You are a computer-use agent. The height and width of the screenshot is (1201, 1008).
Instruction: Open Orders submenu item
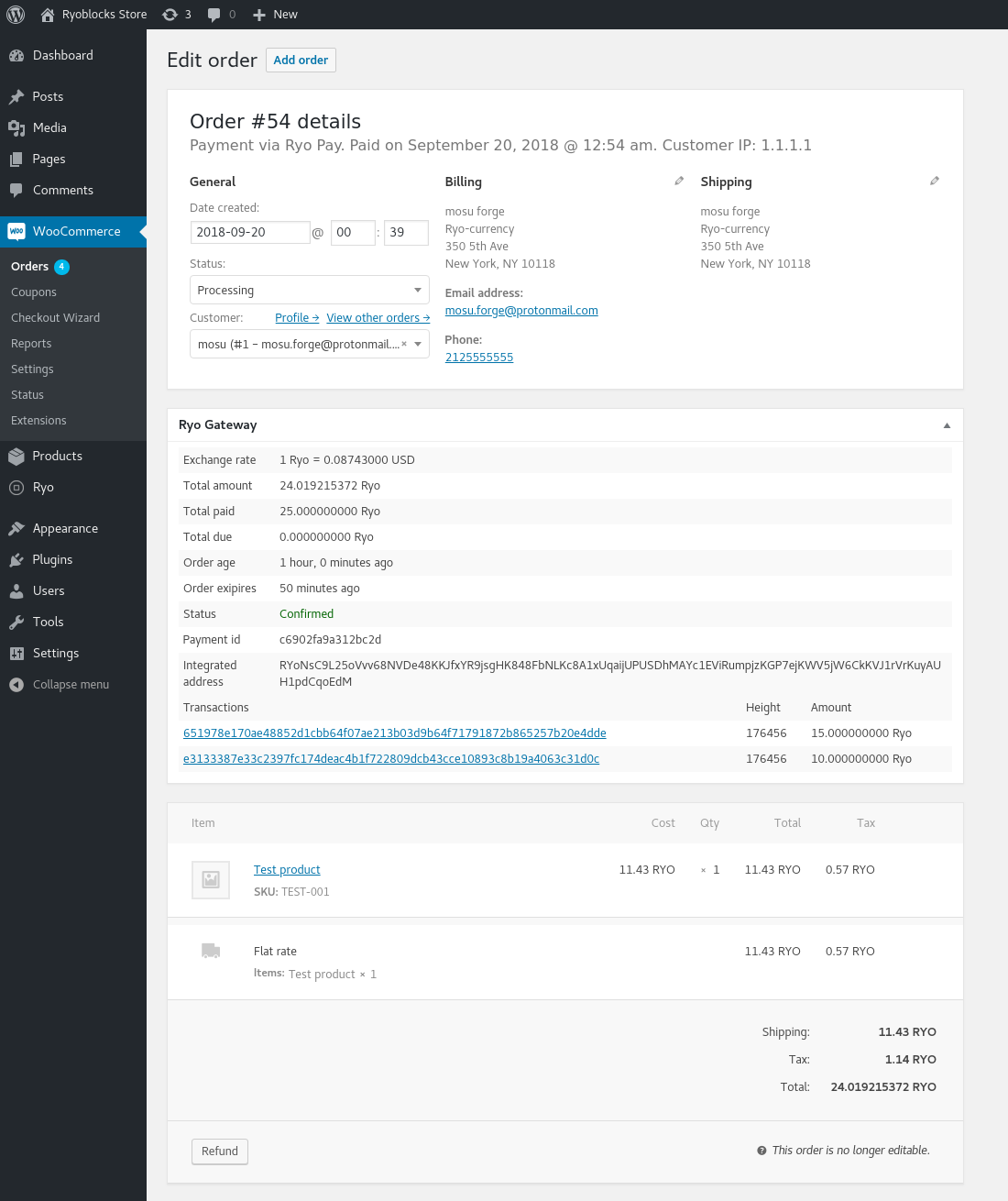[29, 267]
